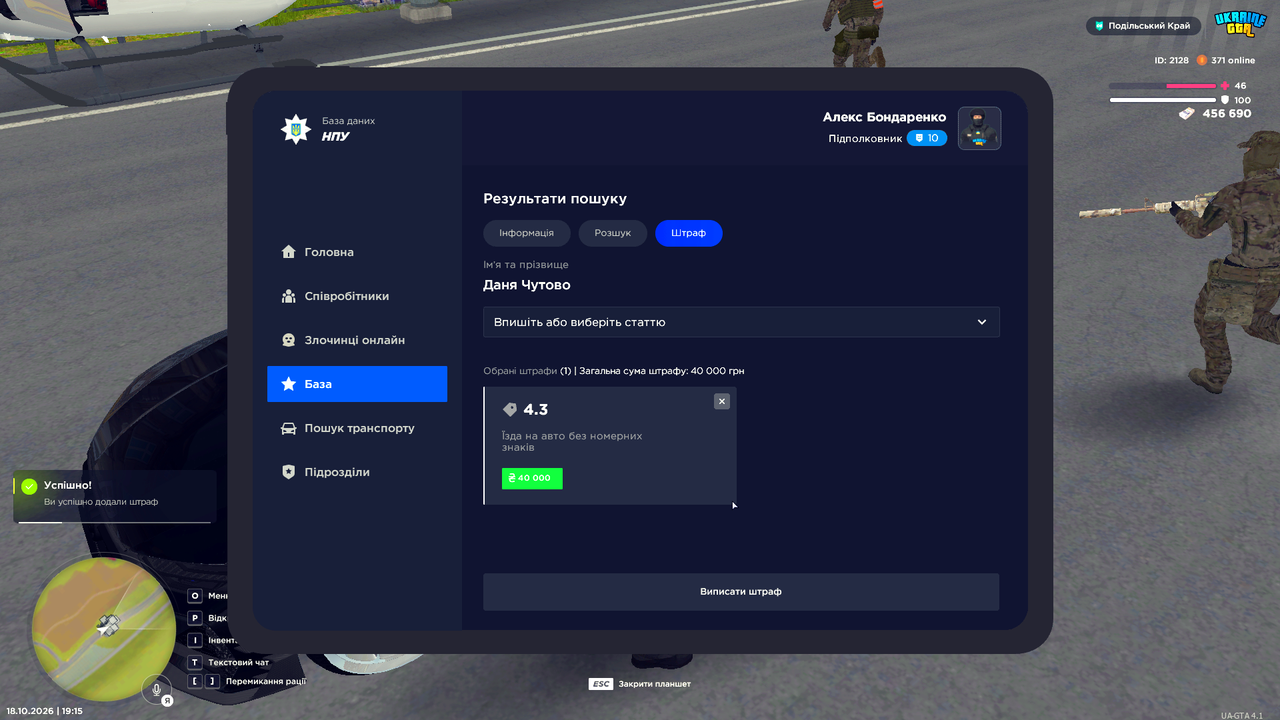Viewport: 1280px width, 720px height.
Task: Remove the 4.3 fine card with X
Action: pos(722,401)
